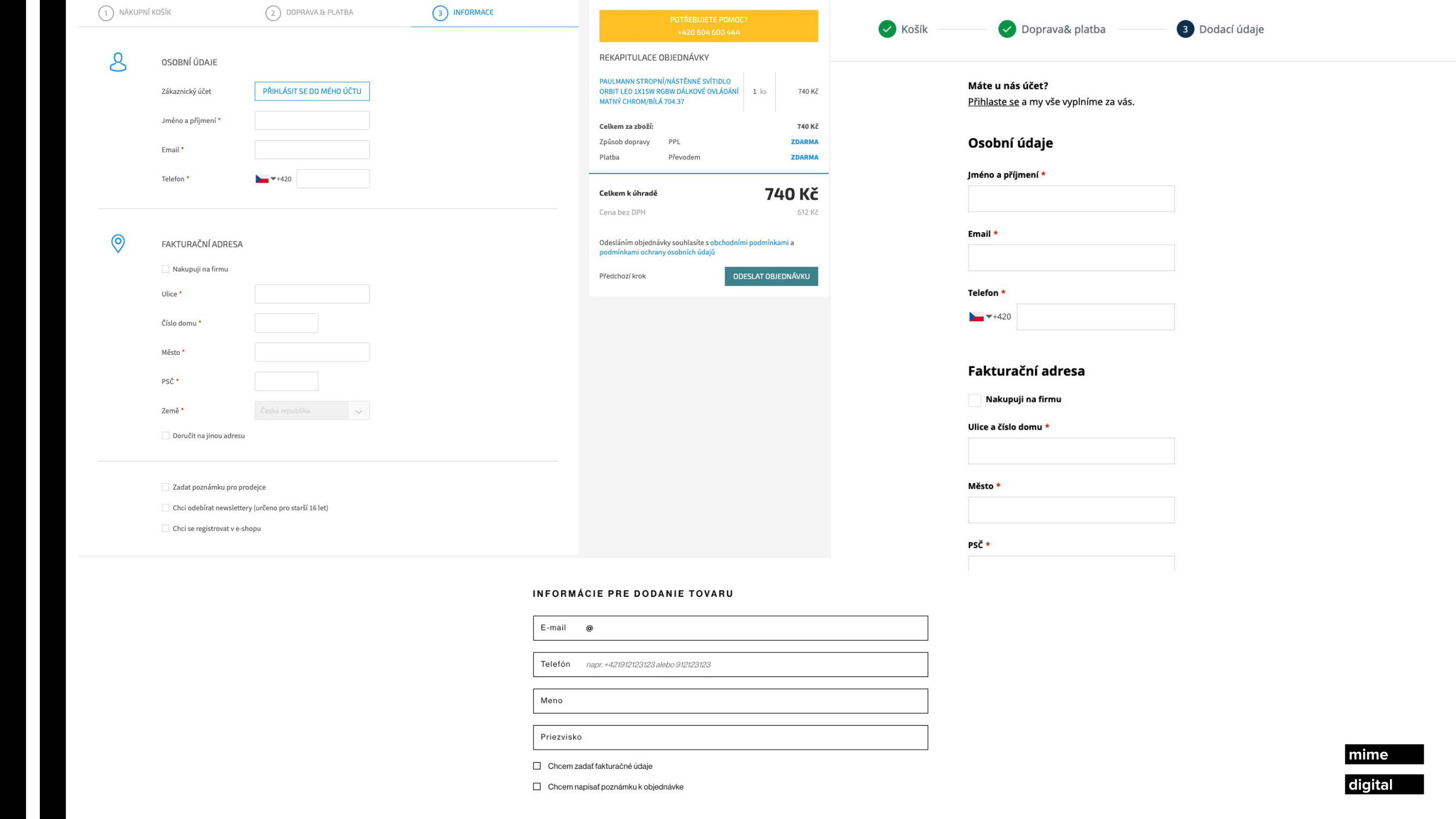Tick Chci se registrovat v e-shopu
Image resolution: width=1456 pixels, height=819 pixels.
[x=165, y=529]
